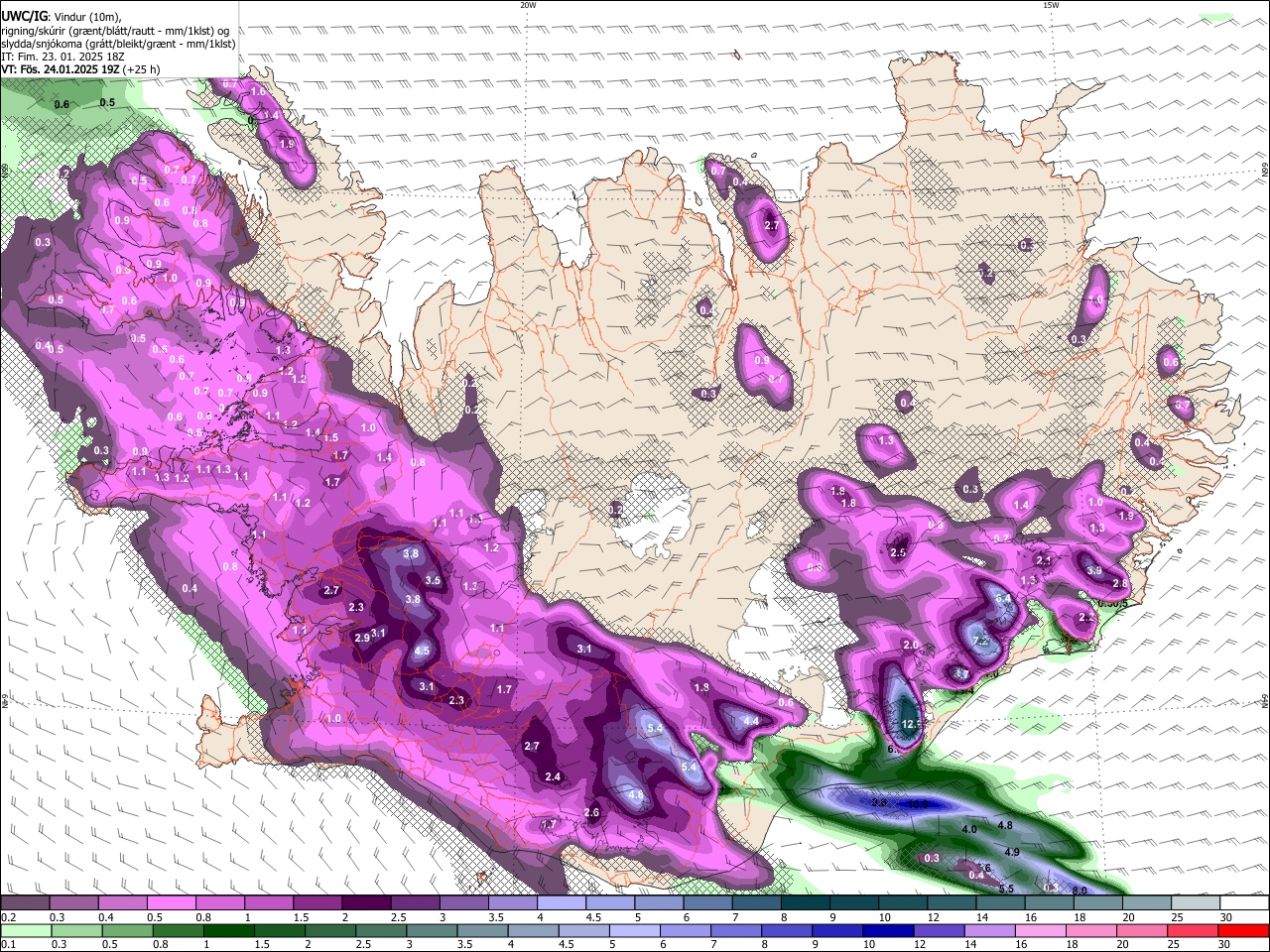
Task: Click the '12.5' precipitation value on the map
Action: click(913, 725)
